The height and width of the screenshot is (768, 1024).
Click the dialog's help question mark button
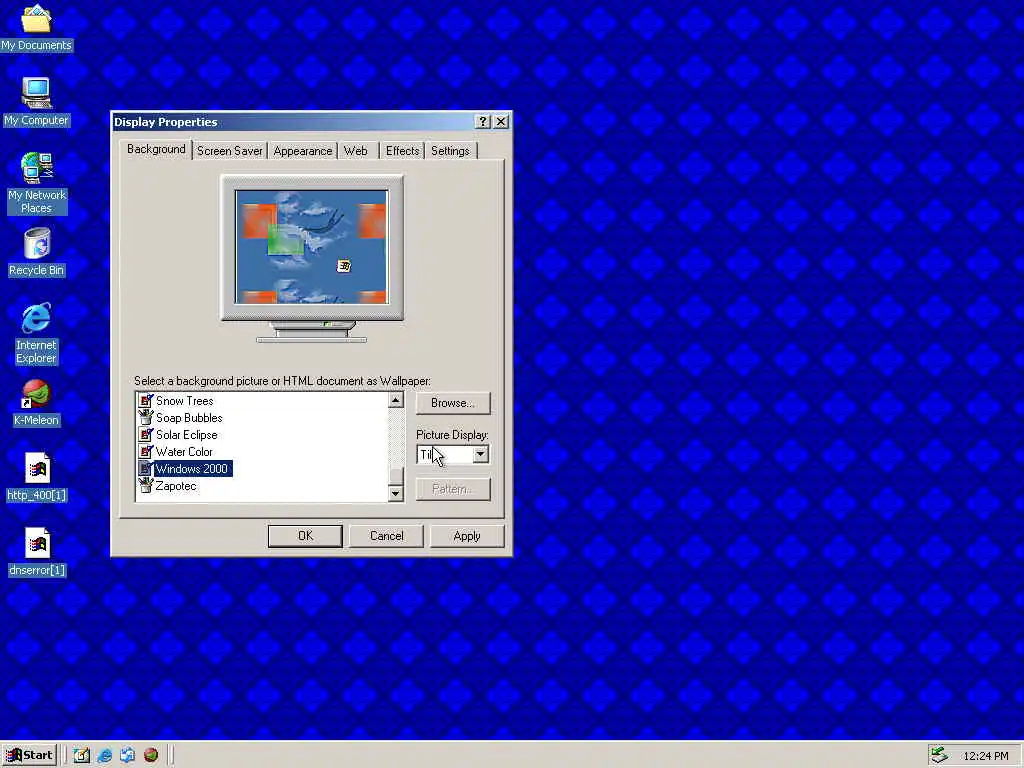click(483, 121)
